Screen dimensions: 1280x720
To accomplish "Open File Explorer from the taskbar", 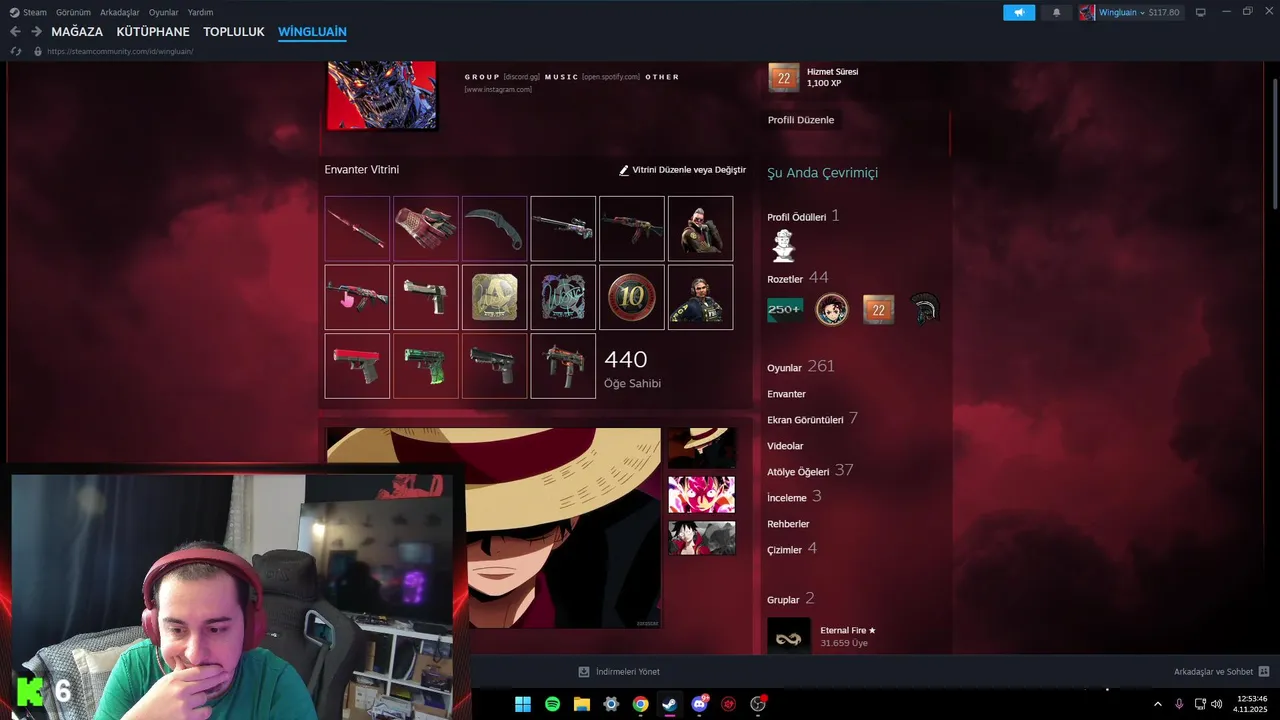I will (581, 704).
